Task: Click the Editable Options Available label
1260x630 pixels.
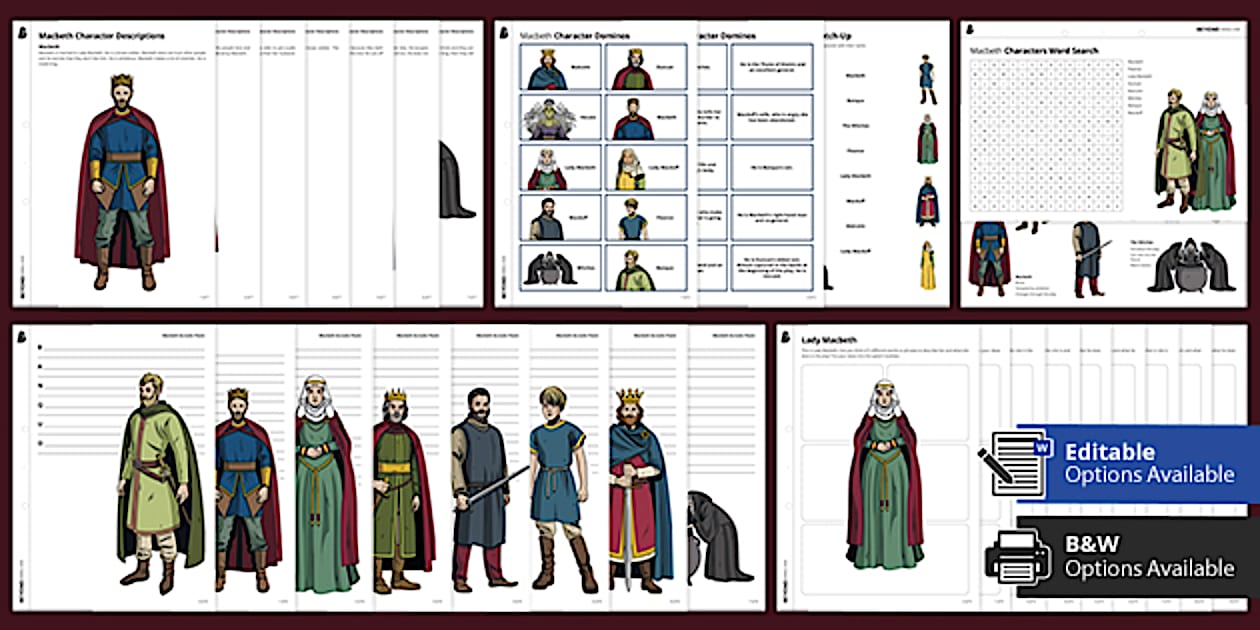Action: click(x=1148, y=463)
